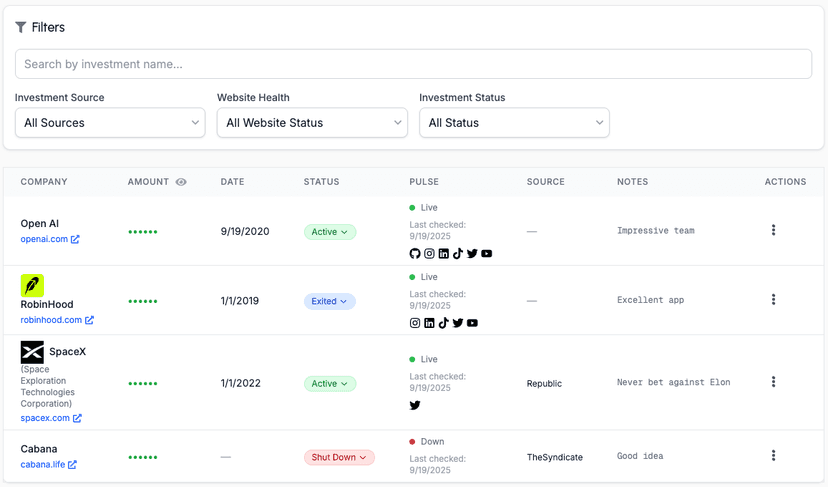Screen dimensions: 828x487
Task: Click external link icon beside openai.com
Action: [x=75, y=239]
